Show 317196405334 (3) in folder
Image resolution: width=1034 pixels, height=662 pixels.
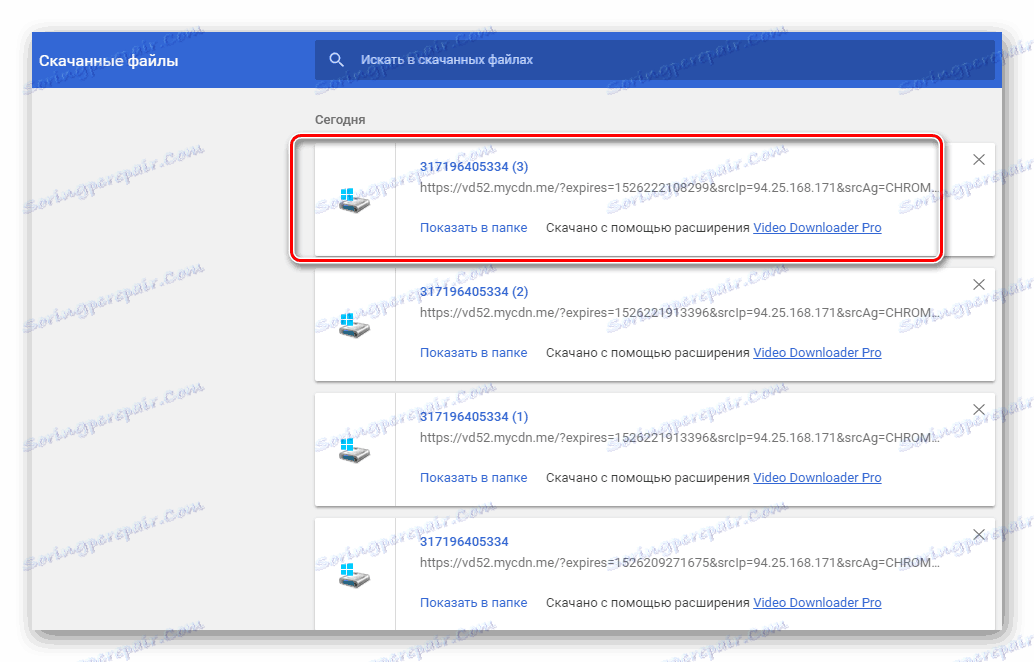[x=473, y=227]
